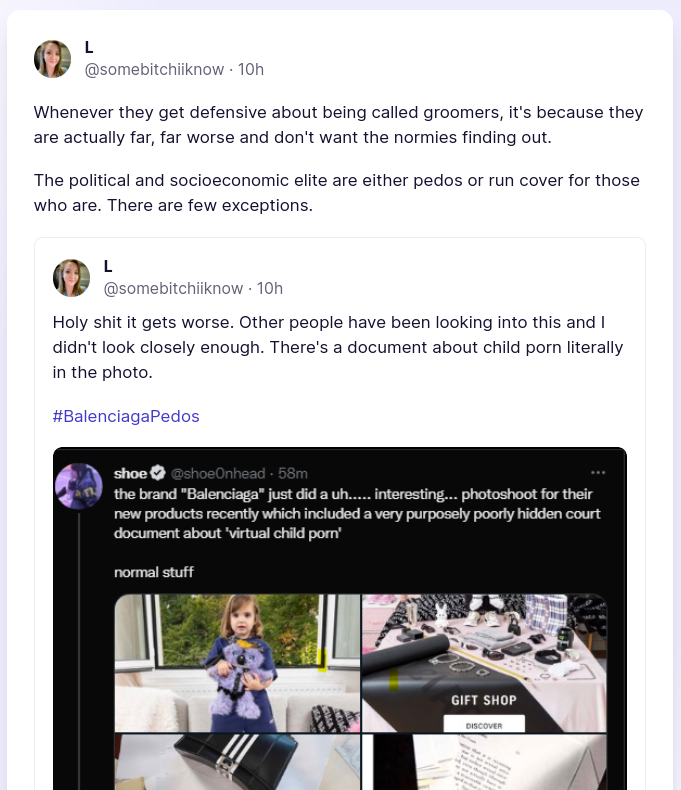Click display name L on the main post
681x790 pixels.
(89, 47)
